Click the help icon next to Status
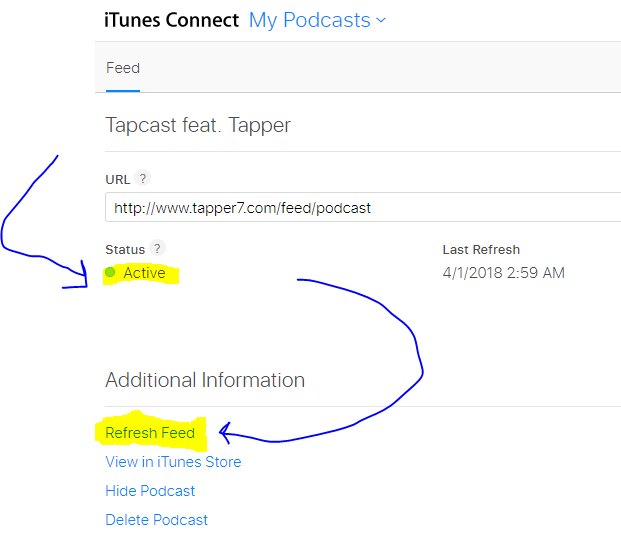The image size is (621, 543). coord(157,249)
